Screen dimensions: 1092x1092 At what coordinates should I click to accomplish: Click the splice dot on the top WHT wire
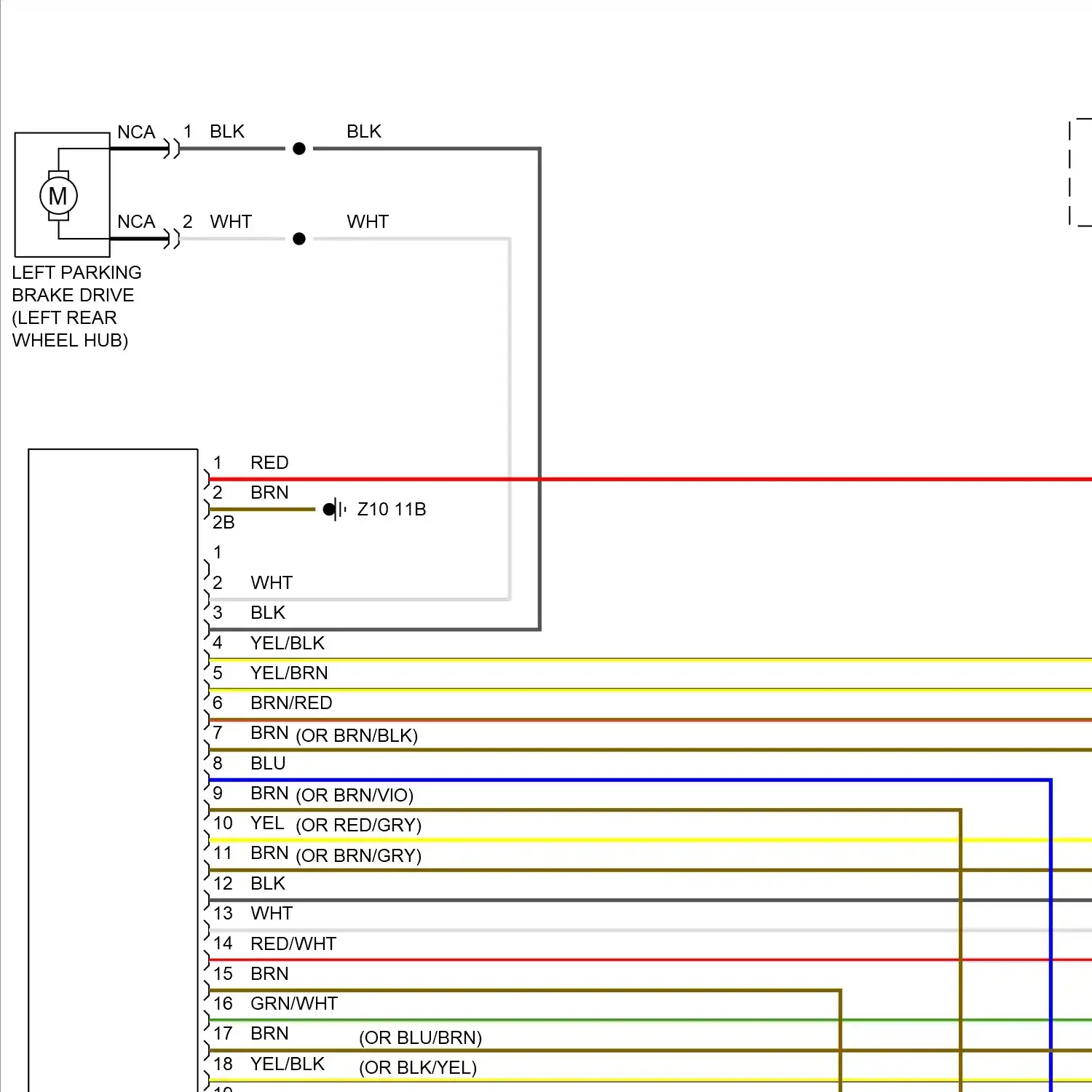click(x=299, y=239)
